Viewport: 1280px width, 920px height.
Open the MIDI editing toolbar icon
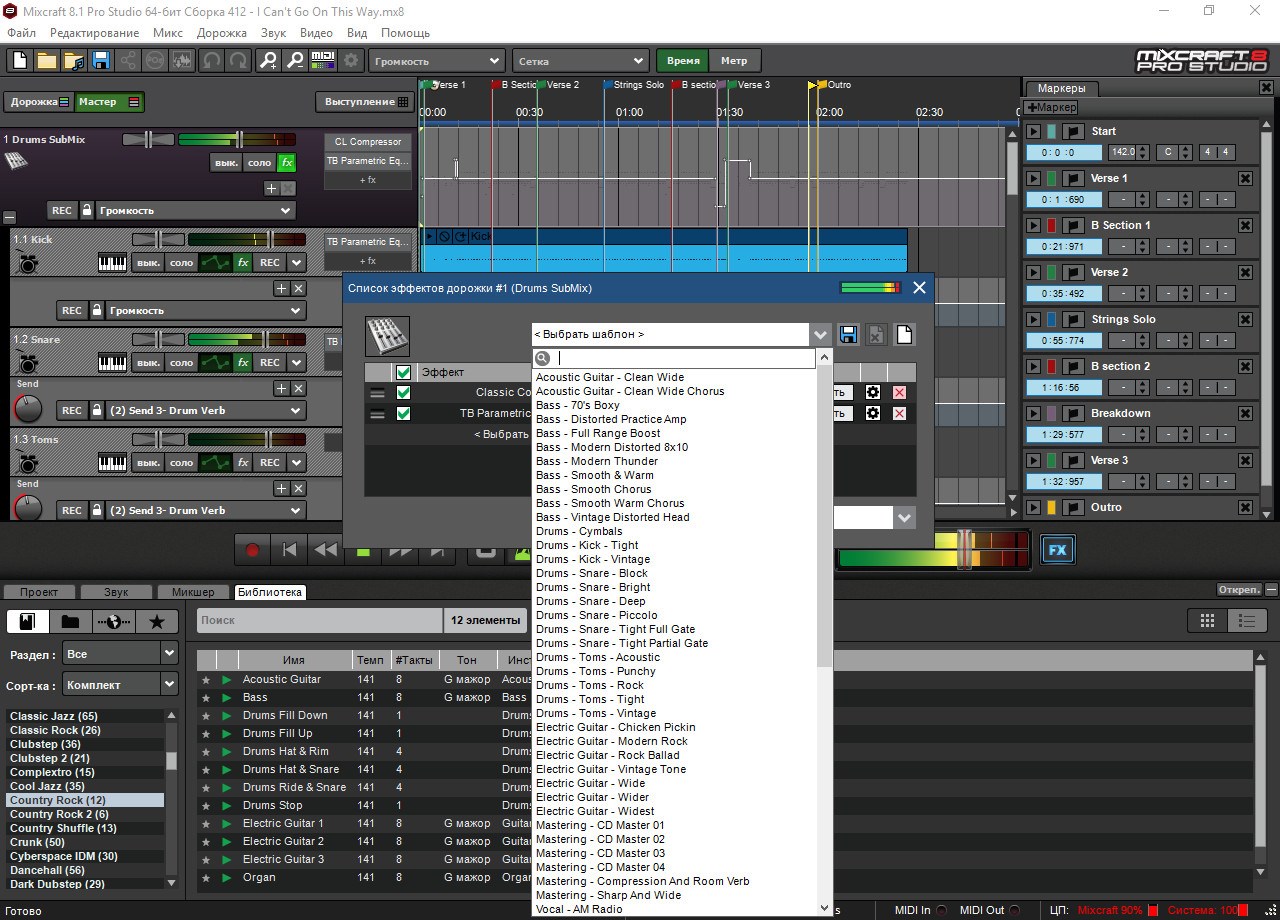323,60
